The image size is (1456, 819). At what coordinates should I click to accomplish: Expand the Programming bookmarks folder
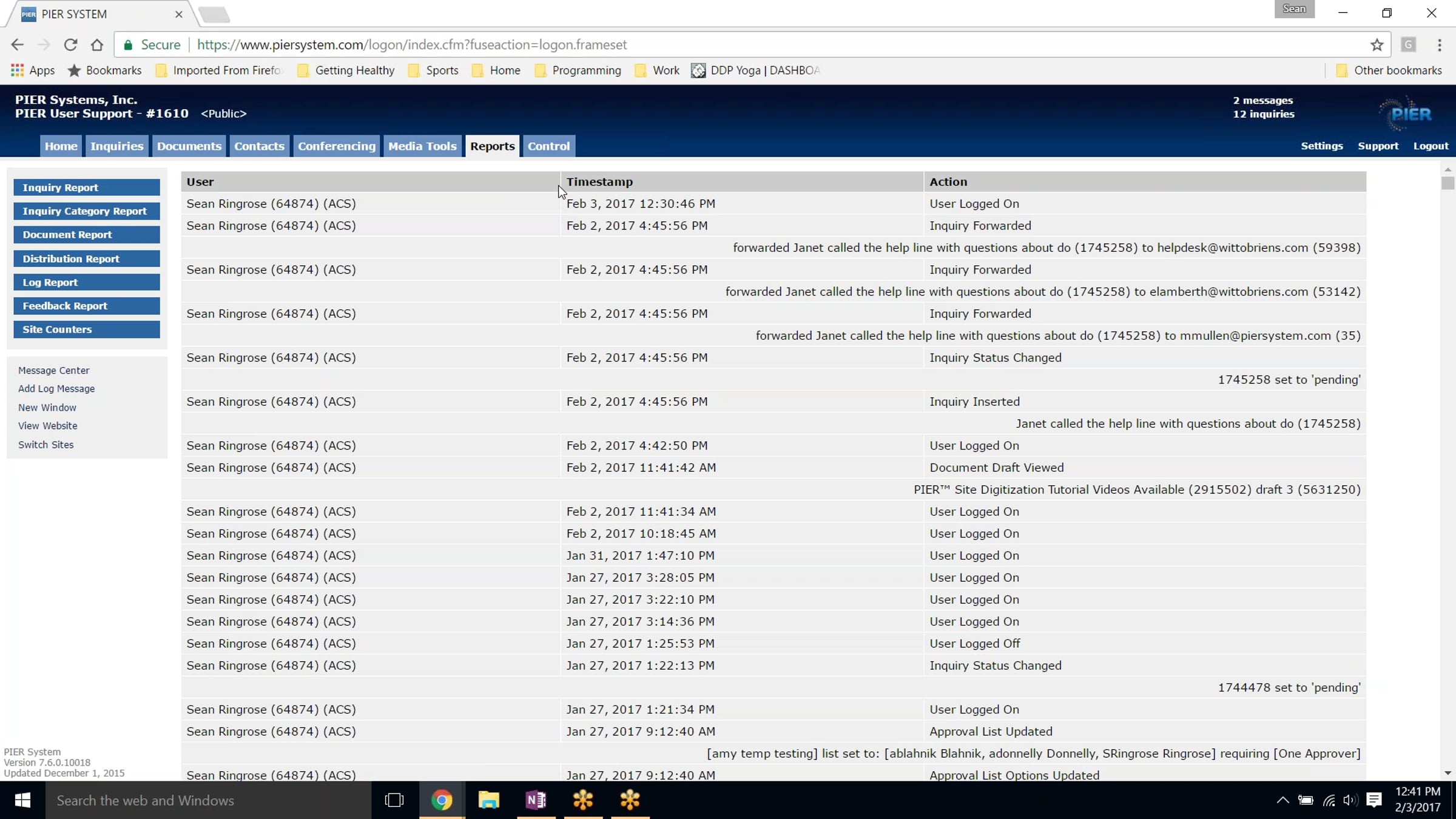tap(578, 70)
